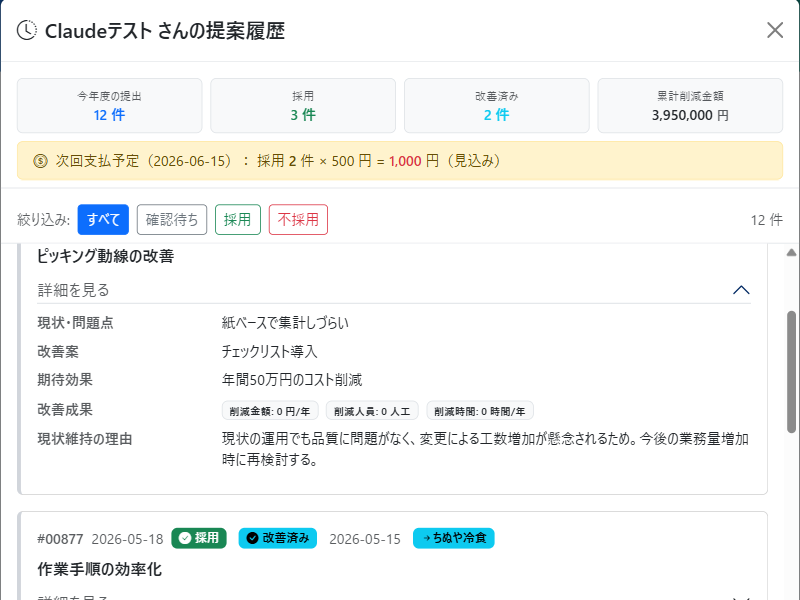Filter by 不採用 proposals
Image resolution: width=800 pixels, height=600 pixels.
pos(298,219)
